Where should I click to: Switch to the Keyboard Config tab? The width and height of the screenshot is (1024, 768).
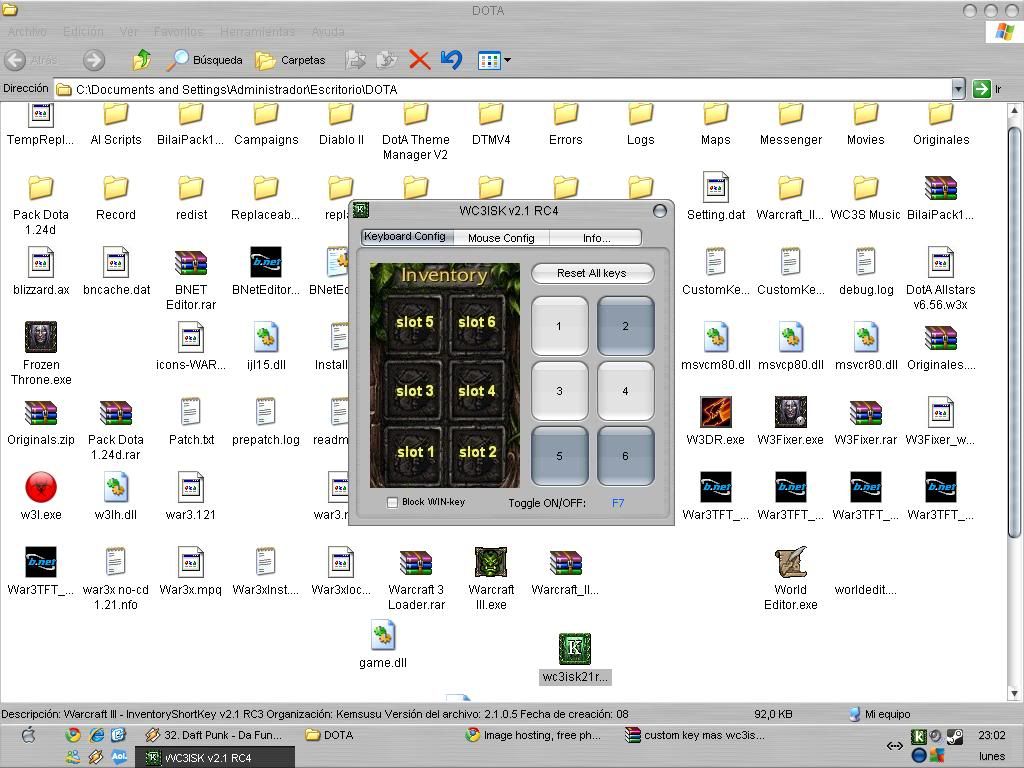405,236
